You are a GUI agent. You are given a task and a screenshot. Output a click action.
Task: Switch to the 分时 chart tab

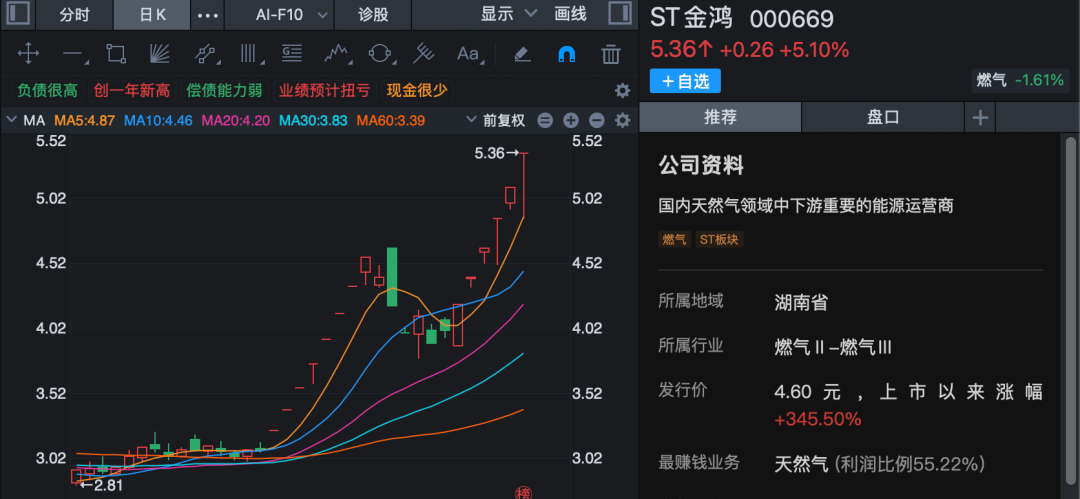click(74, 14)
